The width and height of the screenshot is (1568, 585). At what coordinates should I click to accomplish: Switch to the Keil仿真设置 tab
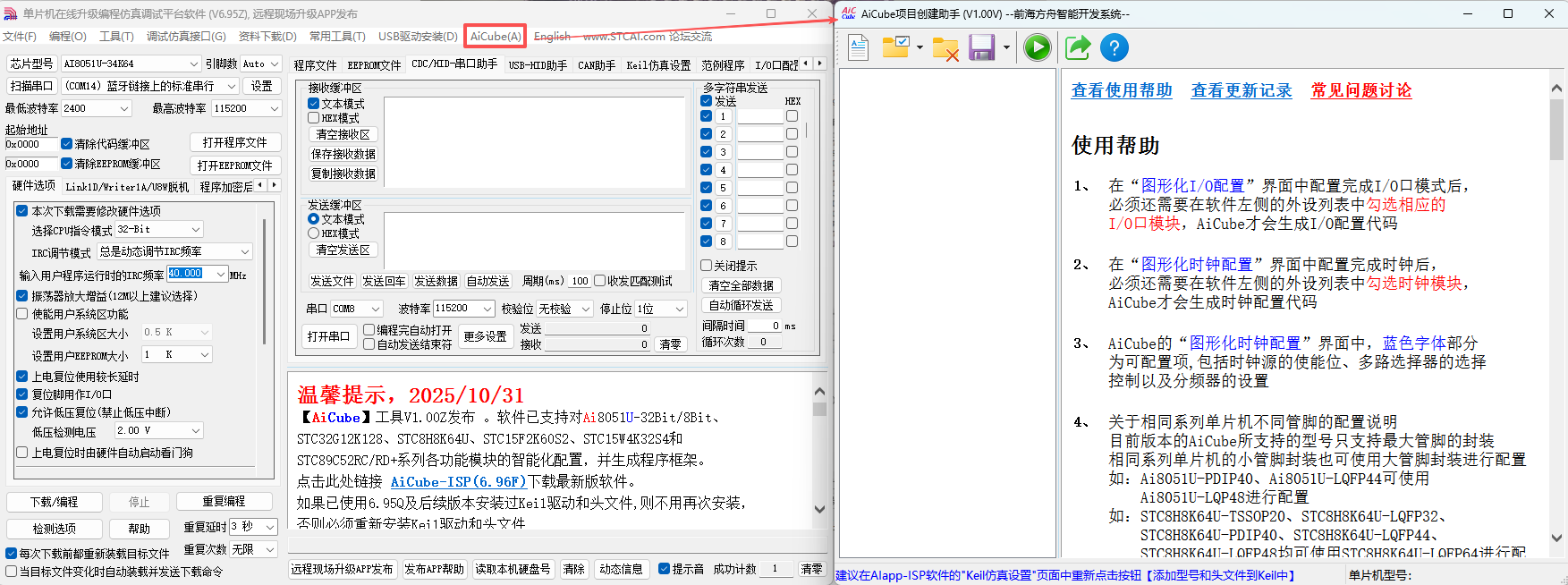[x=658, y=65]
